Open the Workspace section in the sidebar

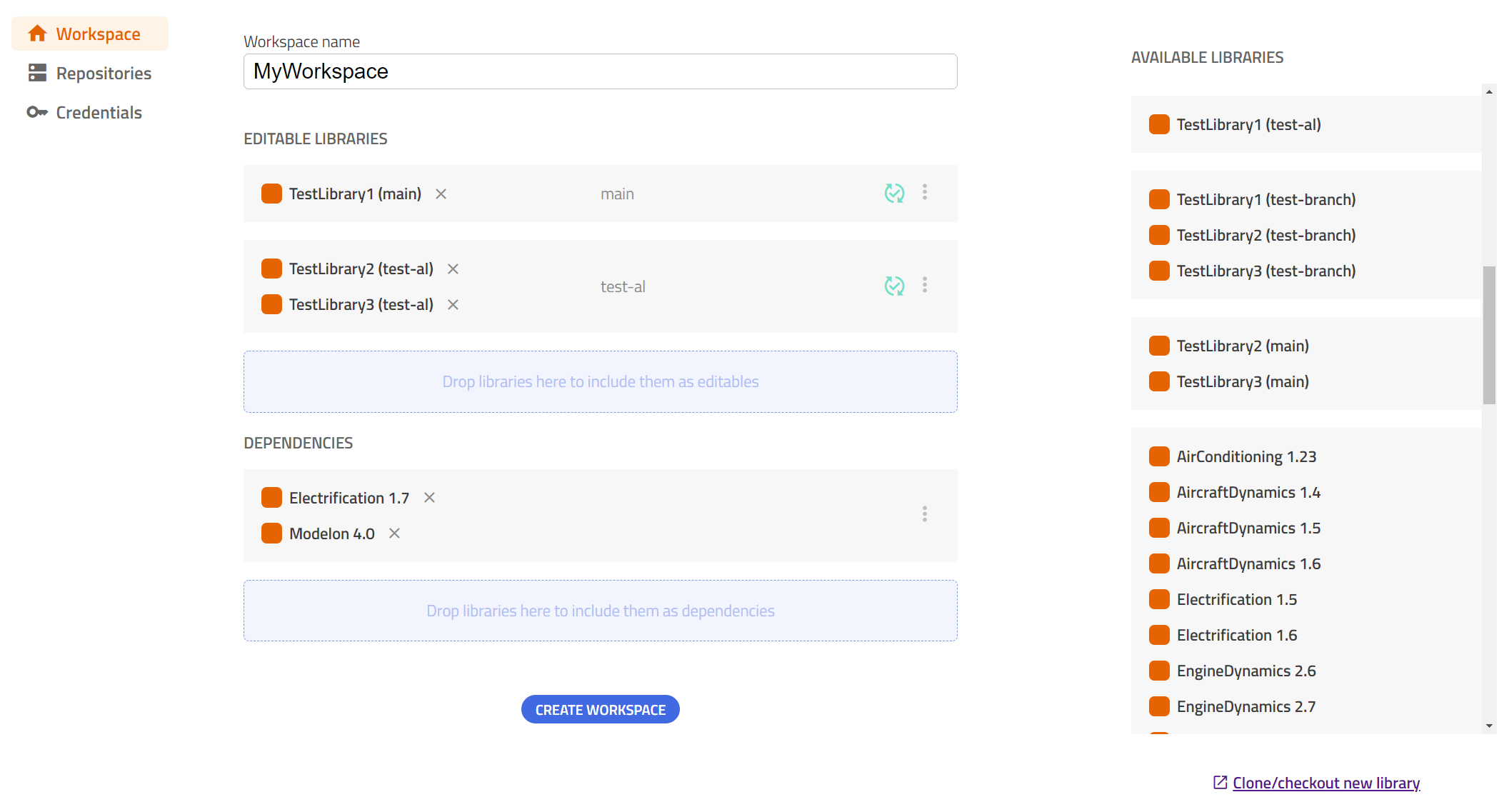90,34
